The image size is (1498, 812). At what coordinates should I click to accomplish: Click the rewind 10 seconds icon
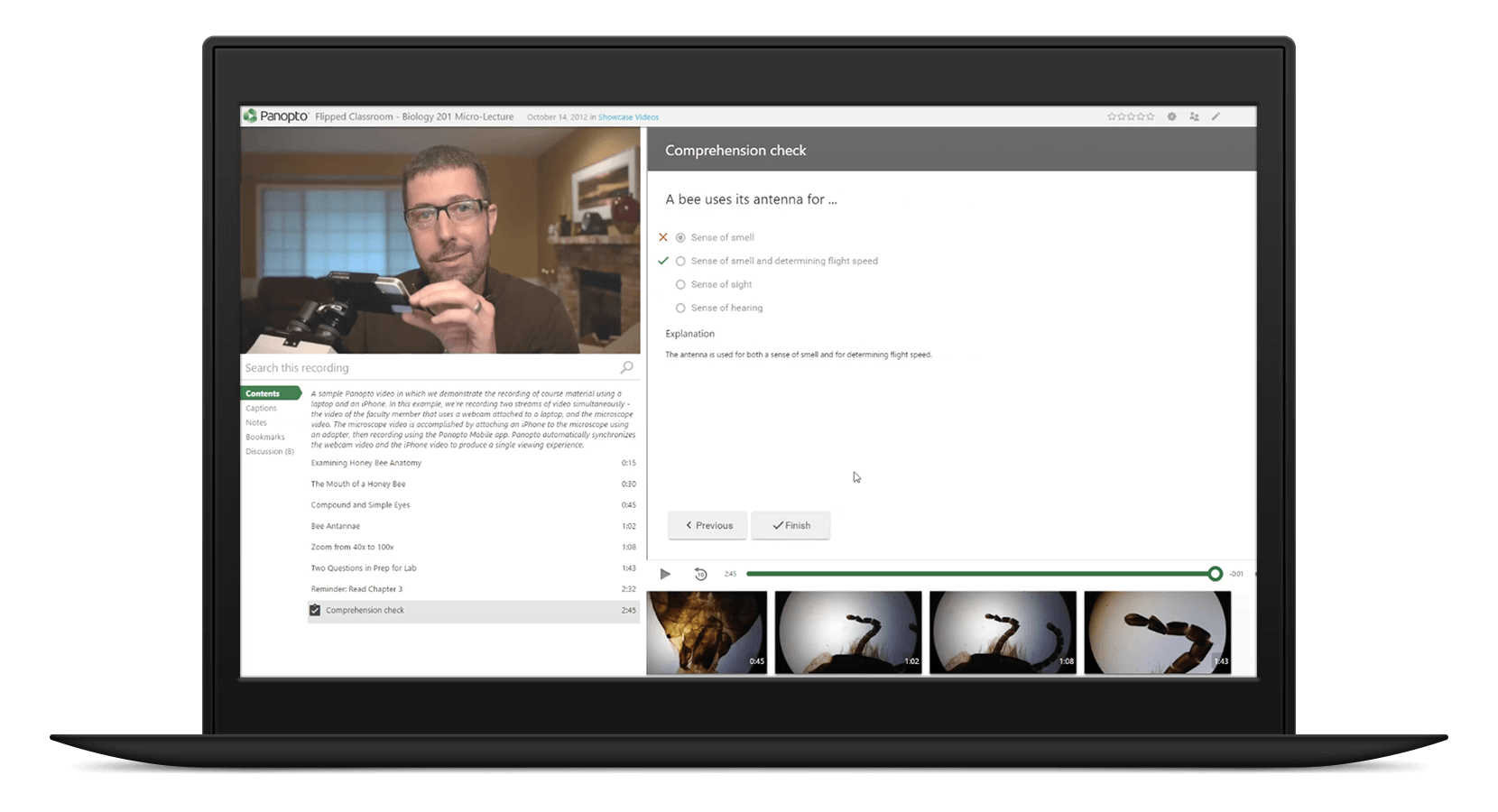700,574
